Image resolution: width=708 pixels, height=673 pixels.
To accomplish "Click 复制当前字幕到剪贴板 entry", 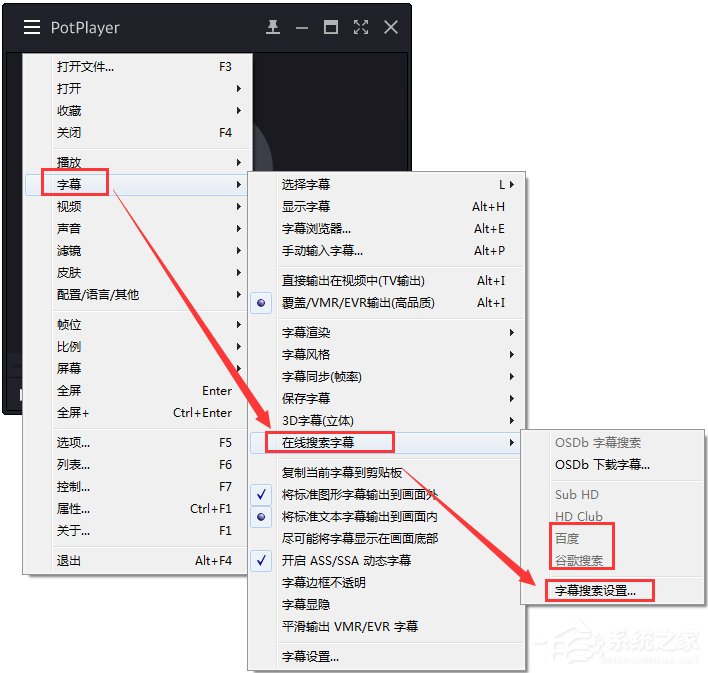I will pos(387,472).
